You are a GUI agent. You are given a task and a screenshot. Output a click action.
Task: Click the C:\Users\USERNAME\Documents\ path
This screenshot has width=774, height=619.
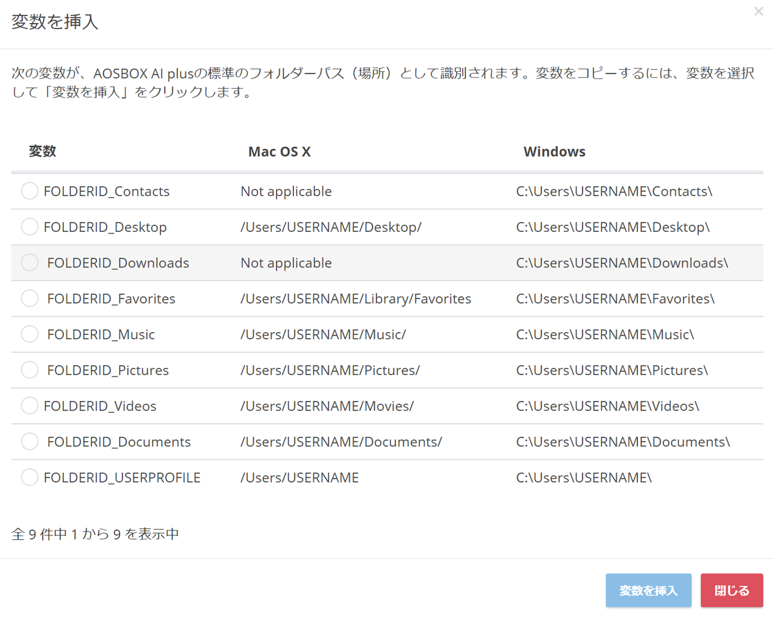pos(623,442)
